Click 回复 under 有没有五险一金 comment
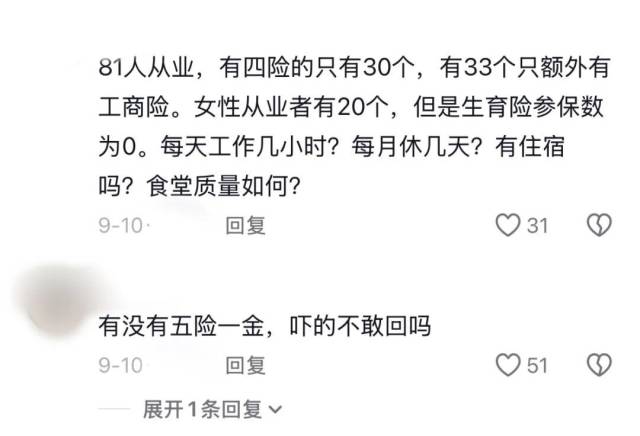Screen dimensions: 640x436 246,365
